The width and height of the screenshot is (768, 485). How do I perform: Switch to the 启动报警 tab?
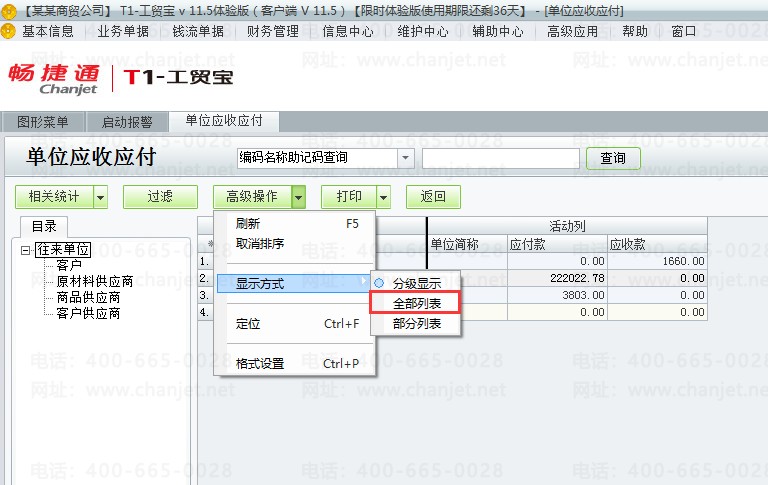click(127, 121)
